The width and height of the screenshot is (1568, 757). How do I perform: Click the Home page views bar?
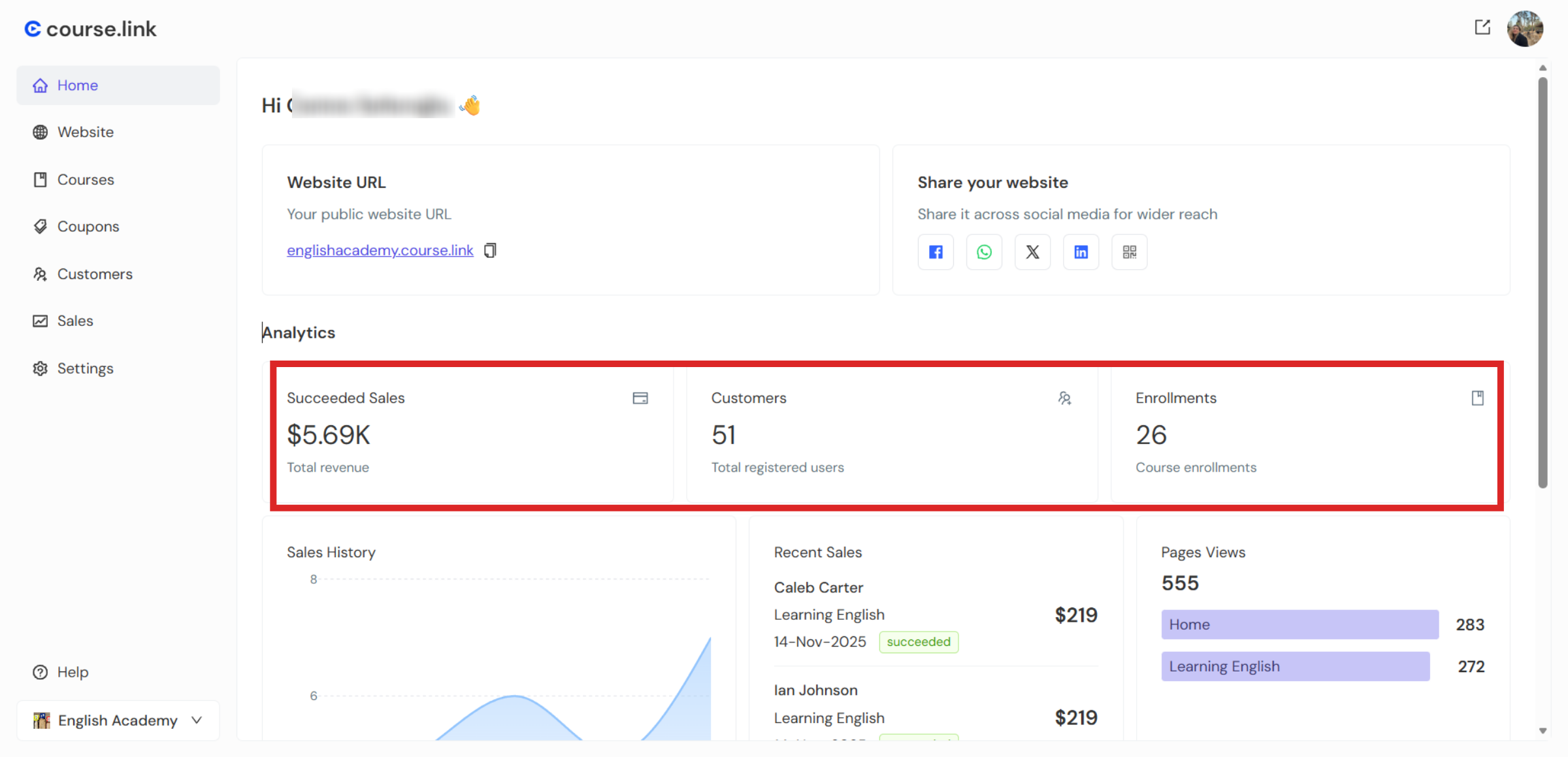[1299, 624]
